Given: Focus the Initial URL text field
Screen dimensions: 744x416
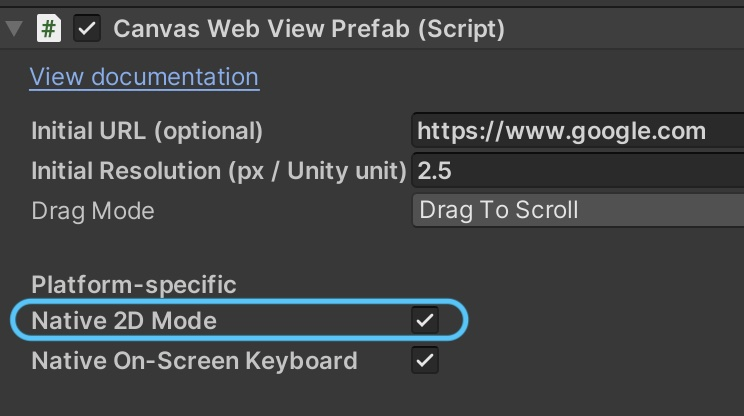Looking at the screenshot, I should coord(577,131).
